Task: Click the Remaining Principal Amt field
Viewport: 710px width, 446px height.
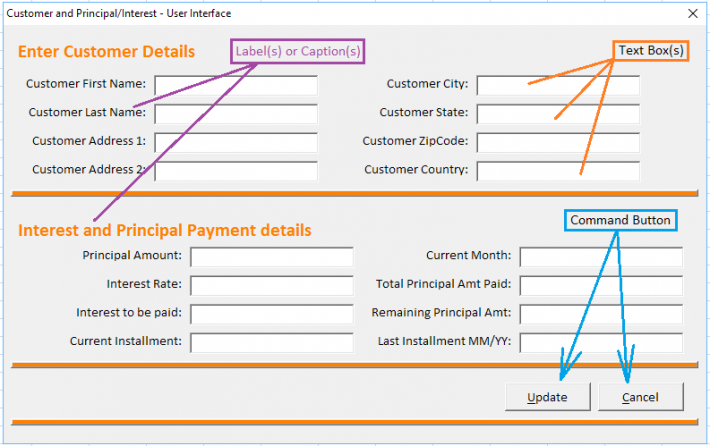Action: point(601,314)
